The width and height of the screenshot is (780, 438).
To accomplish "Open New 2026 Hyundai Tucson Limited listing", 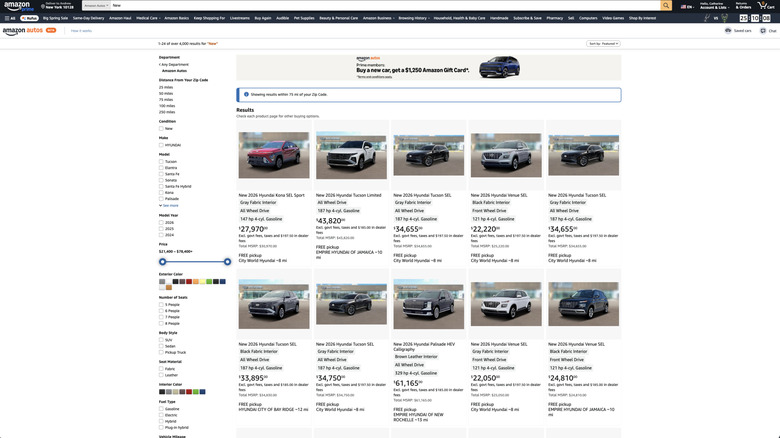I will coord(348,196).
